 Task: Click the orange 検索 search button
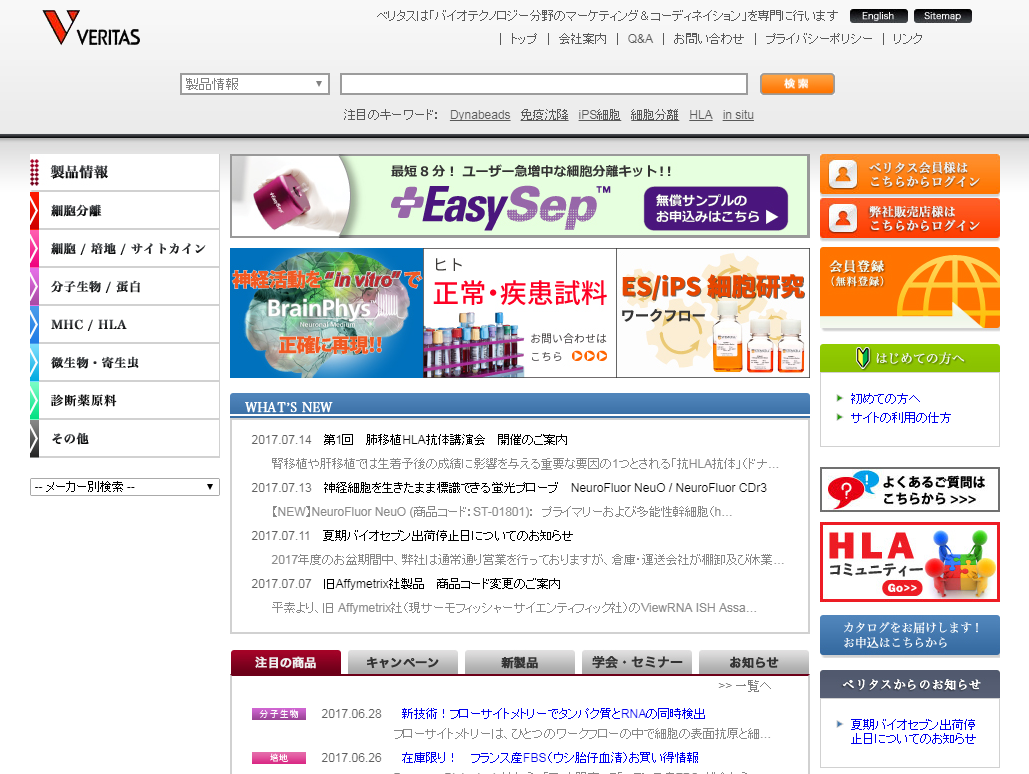(797, 84)
